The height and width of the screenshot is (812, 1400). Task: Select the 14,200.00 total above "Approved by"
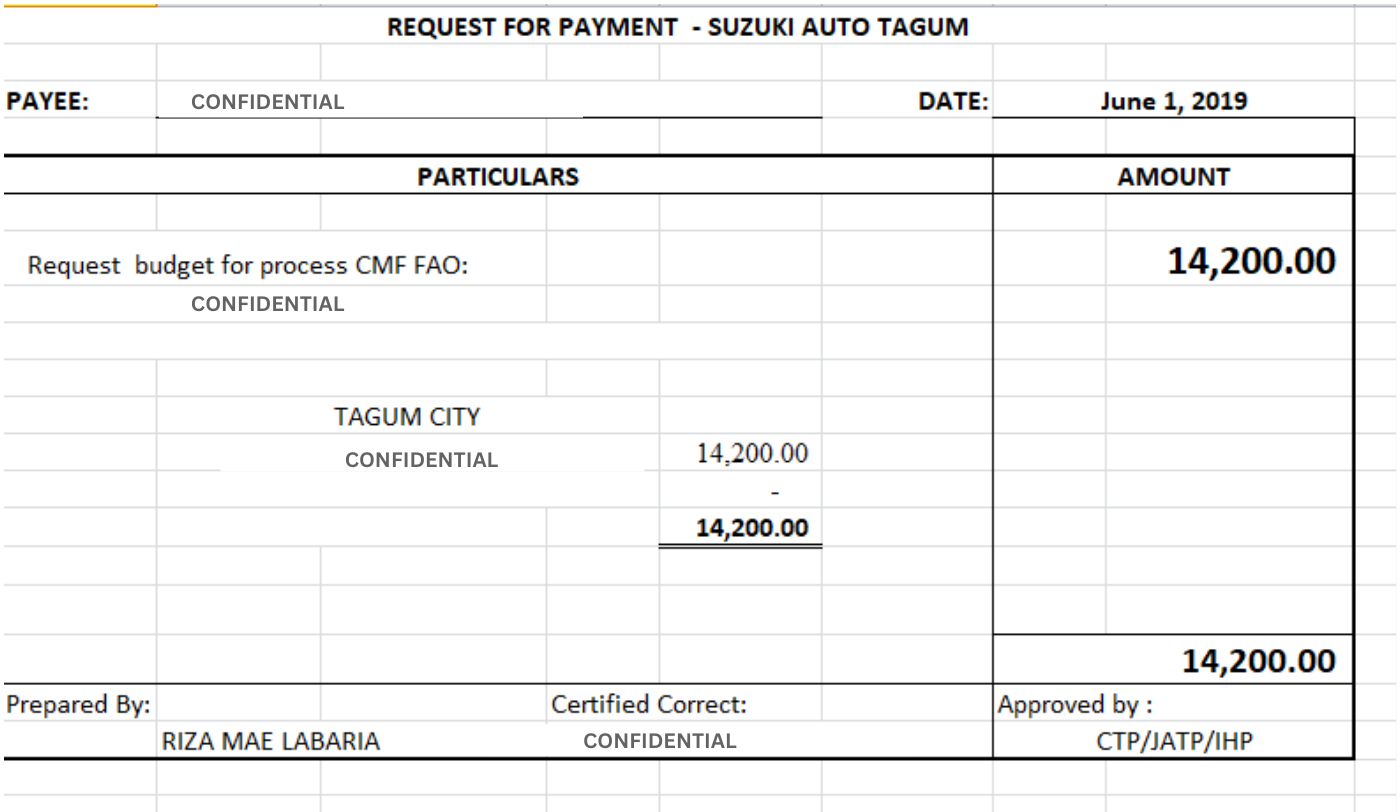(1258, 661)
